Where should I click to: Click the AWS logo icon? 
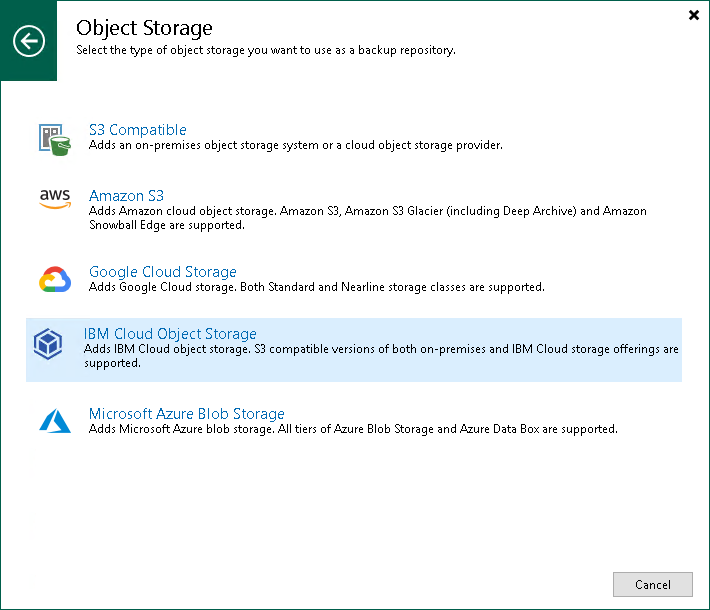(53, 200)
